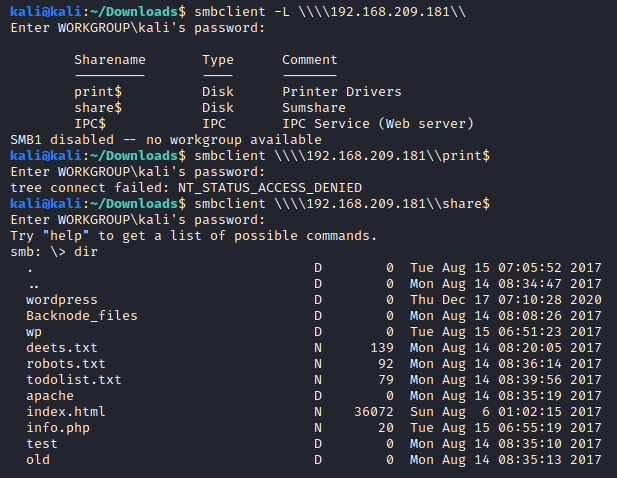Viewport: 617px width, 478px height.
Task: Click the Sumshare comment text
Action: click(x=314, y=107)
